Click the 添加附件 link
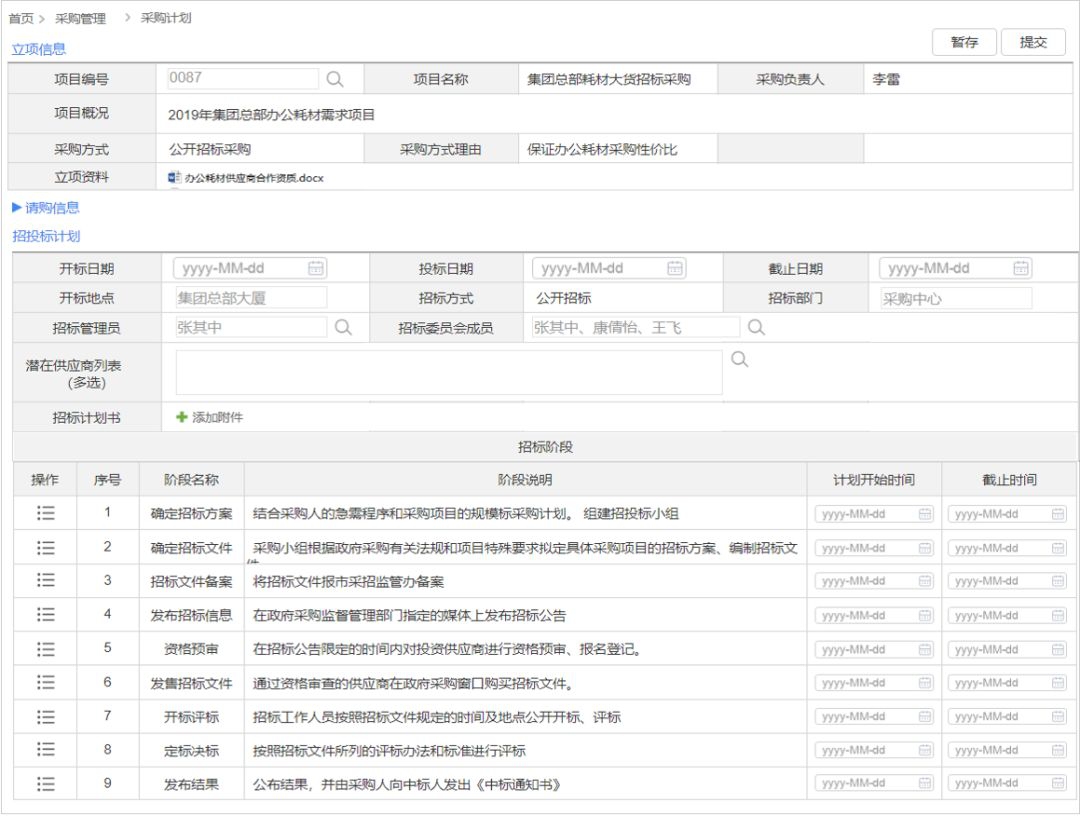Screen dimensions: 1080x816 click(x=218, y=417)
